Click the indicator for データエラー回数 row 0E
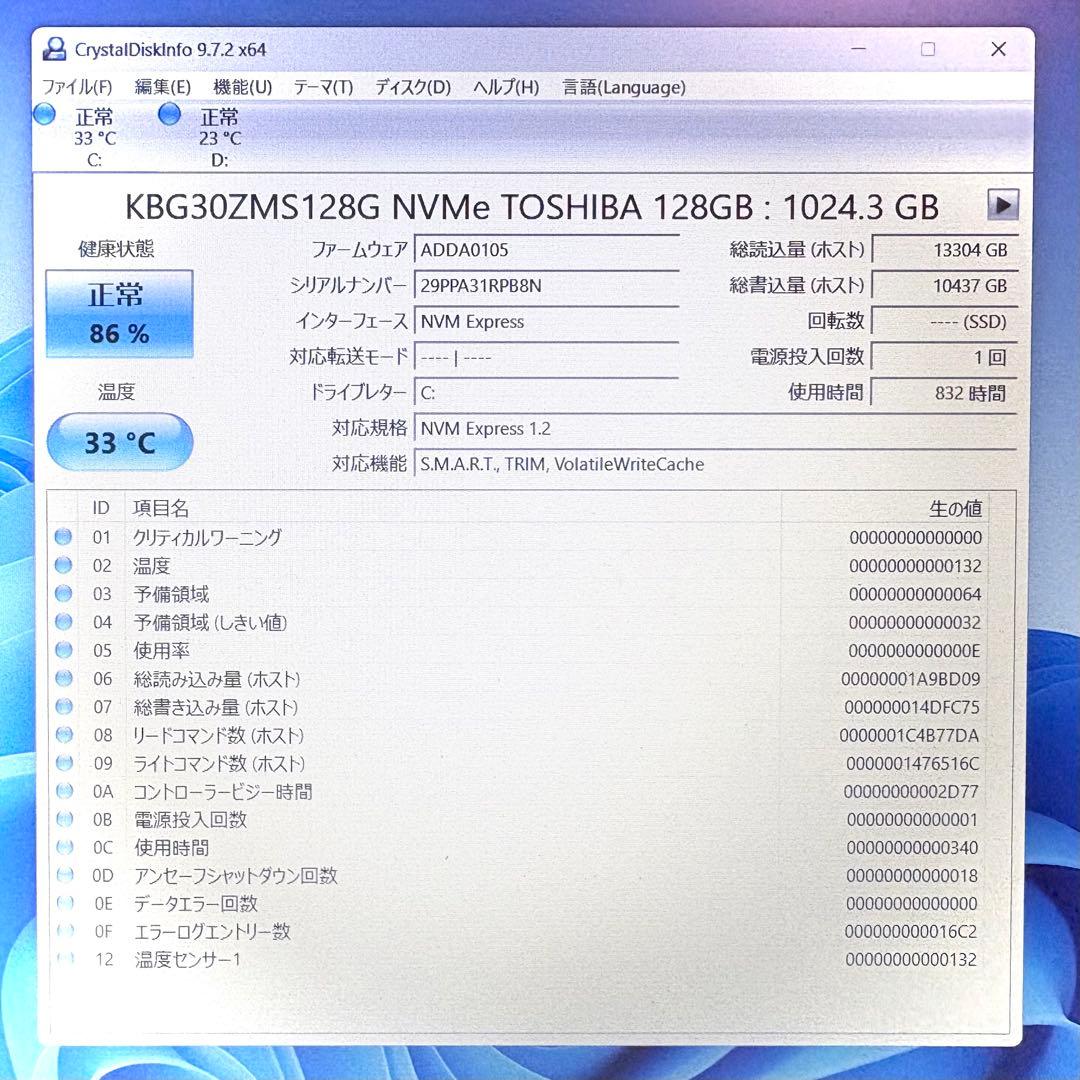Image resolution: width=1080 pixels, height=1080 pixels. (62, 904)
